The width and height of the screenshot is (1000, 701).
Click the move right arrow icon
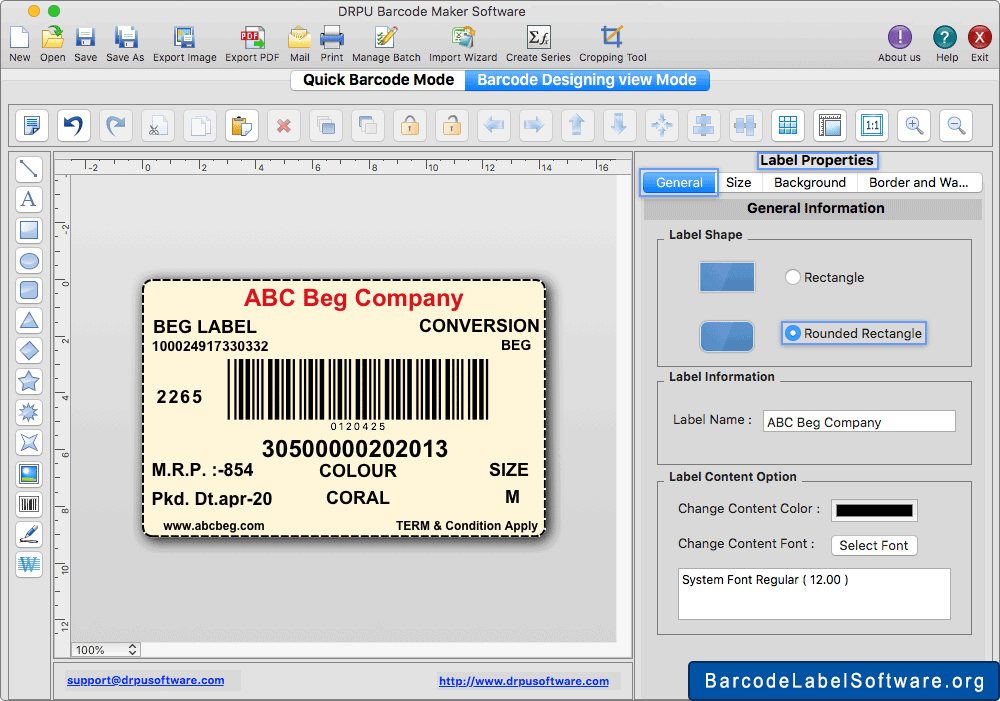click(535, 125)
